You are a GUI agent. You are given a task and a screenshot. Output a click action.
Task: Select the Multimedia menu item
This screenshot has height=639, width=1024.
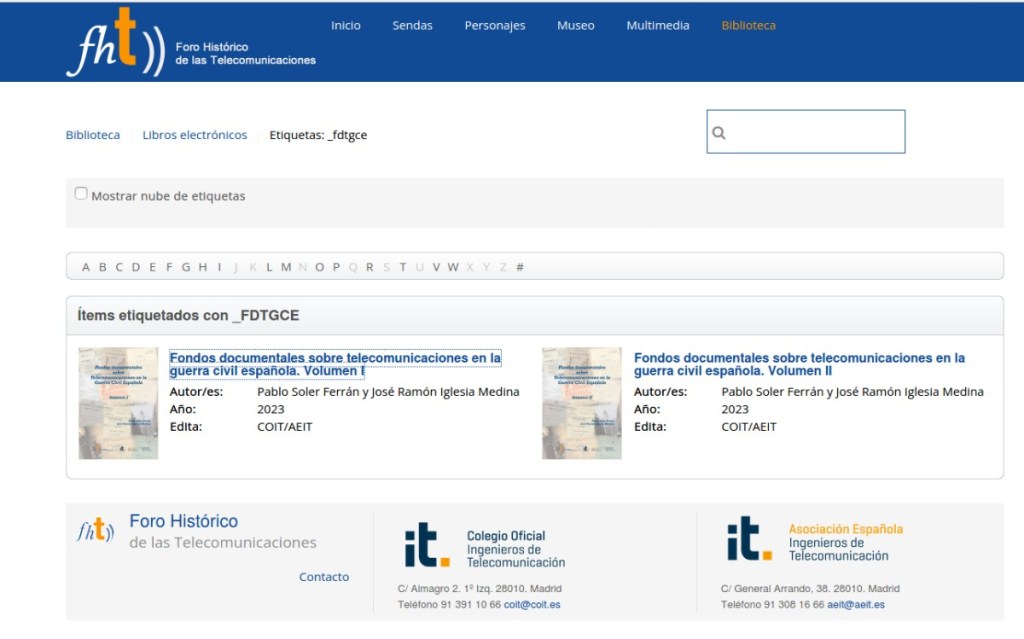657,26
